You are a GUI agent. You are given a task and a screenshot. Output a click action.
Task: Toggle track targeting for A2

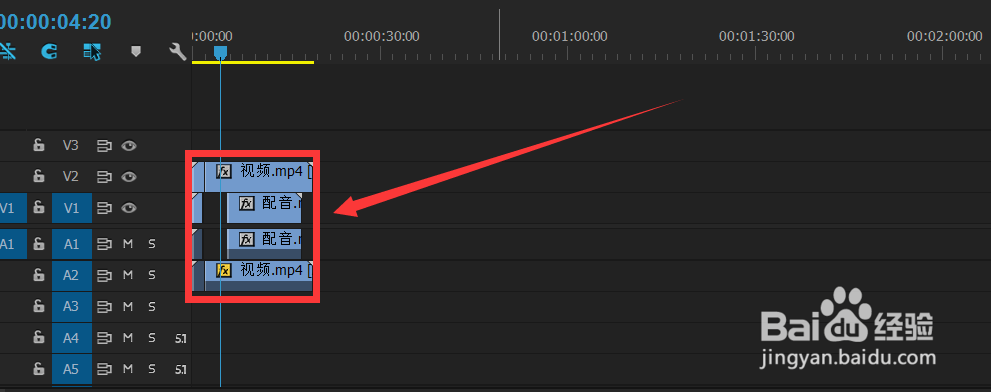[x=71, y=275]
